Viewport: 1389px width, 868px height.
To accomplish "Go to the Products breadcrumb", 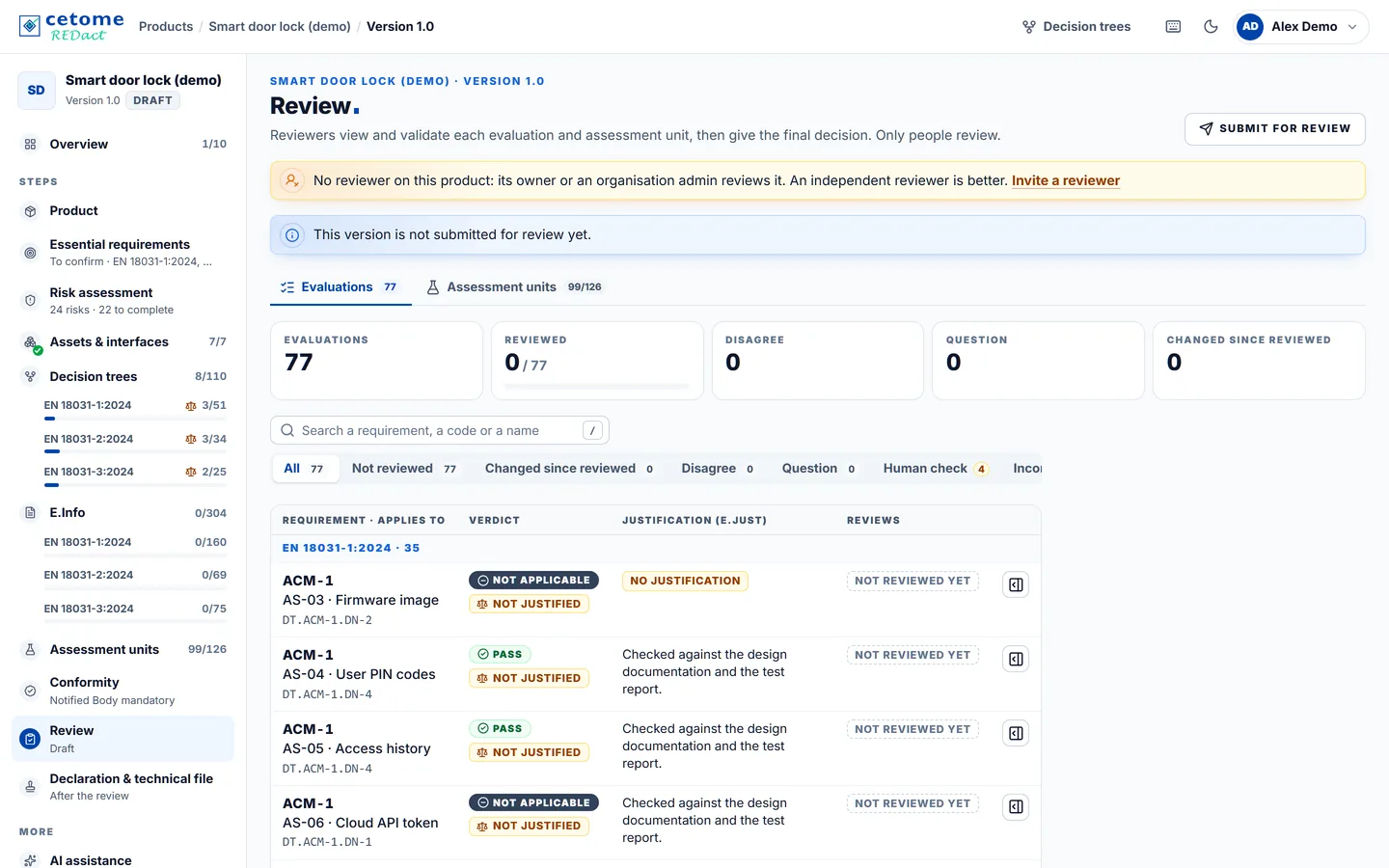I will pyautogui.click(x=166, y=27).
